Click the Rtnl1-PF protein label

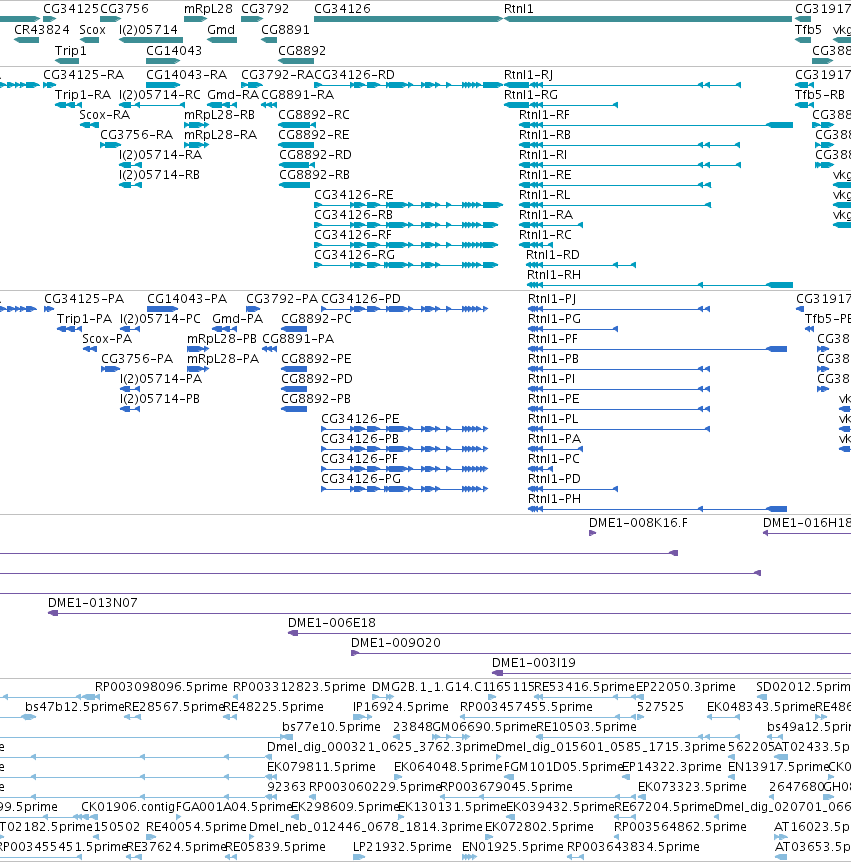point(552,339)
